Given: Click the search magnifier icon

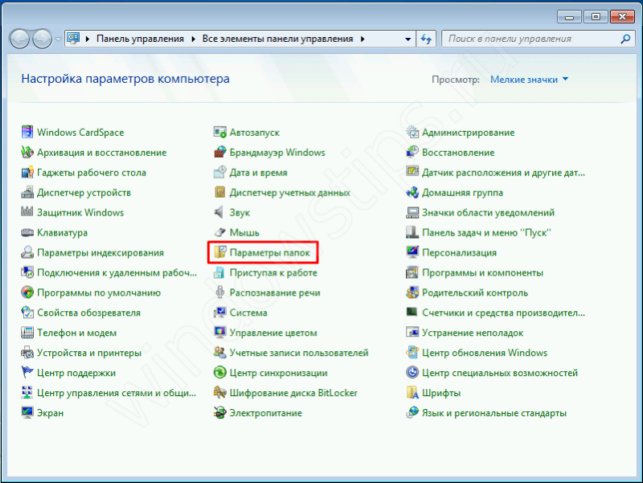Looking at the screenshot, I should pos(625,39).
